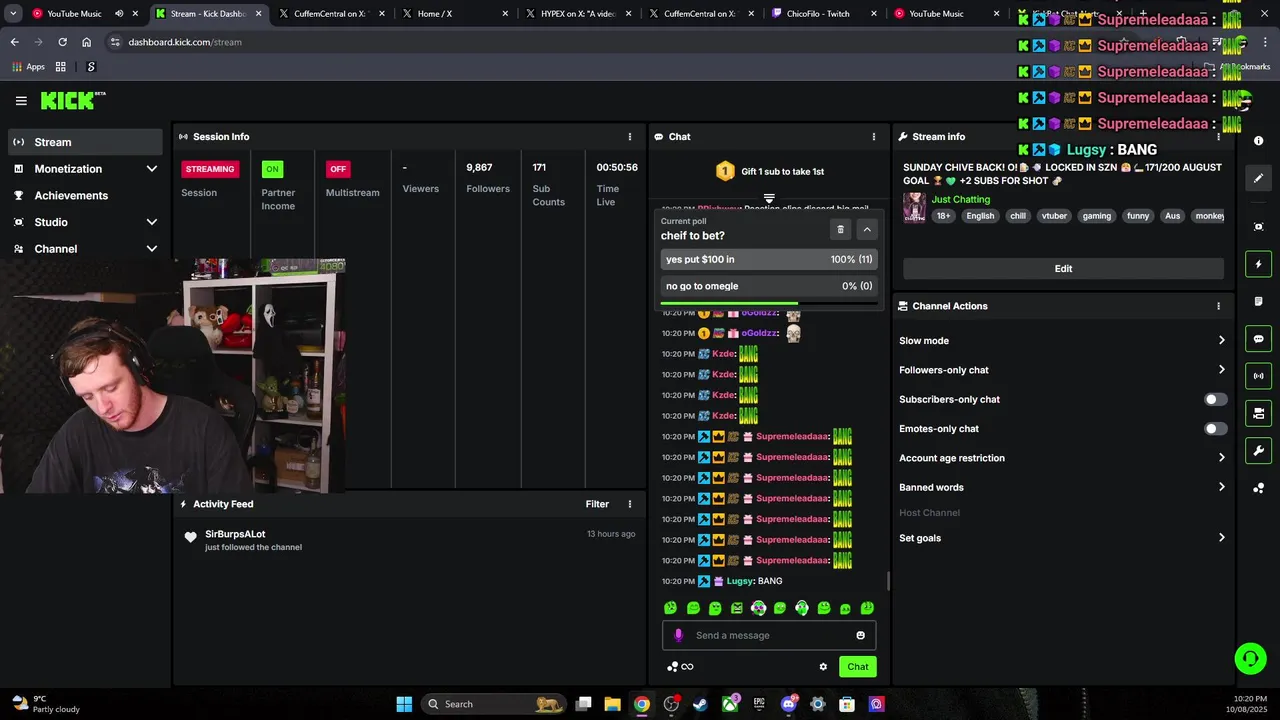Viewport: 1280px width, 720px height.
Task: Click SirBurpsALot in the Activity Feed
Action: (235, 534)
